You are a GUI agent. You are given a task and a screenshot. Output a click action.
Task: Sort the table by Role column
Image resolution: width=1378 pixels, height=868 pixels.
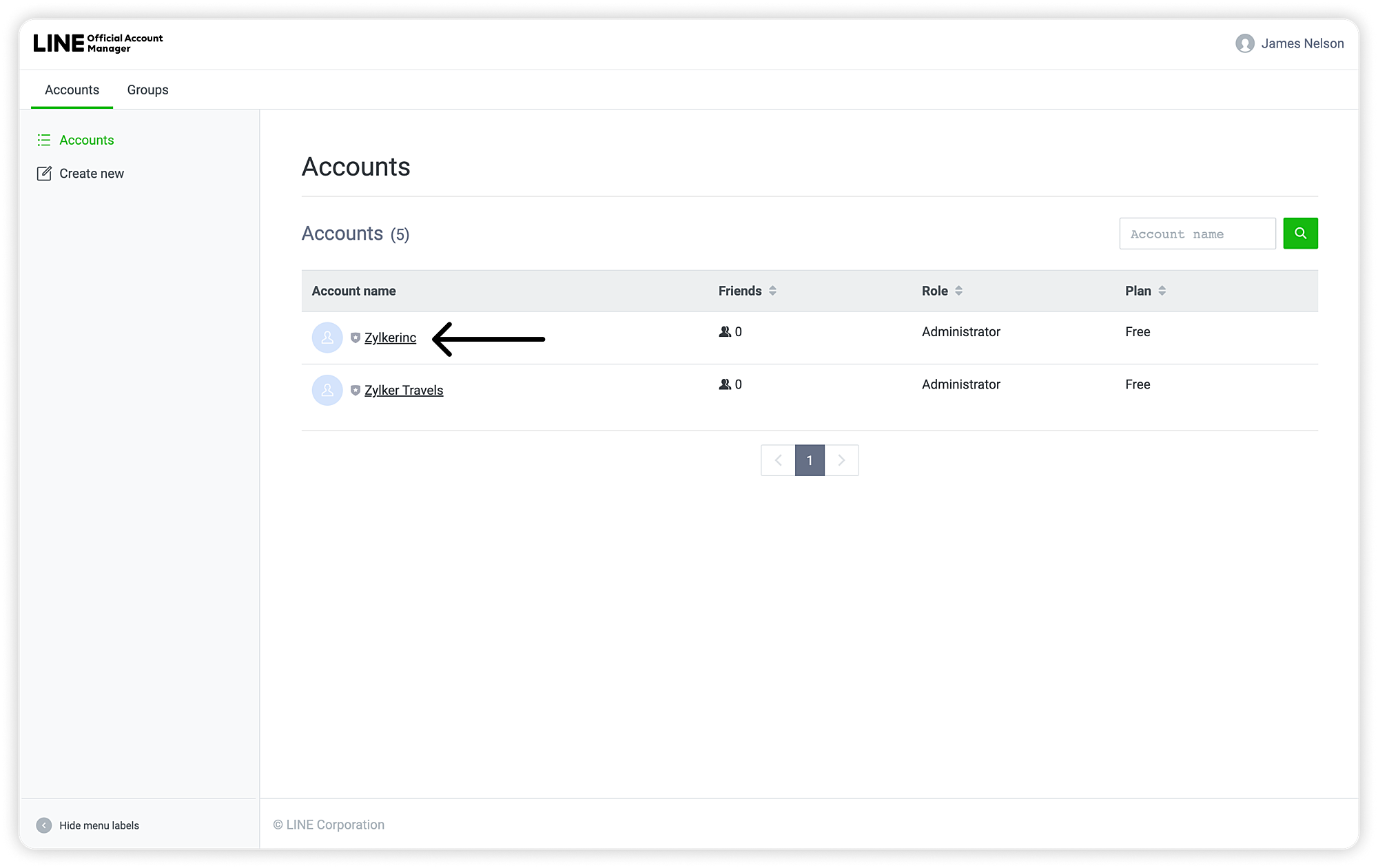point(958,291)
